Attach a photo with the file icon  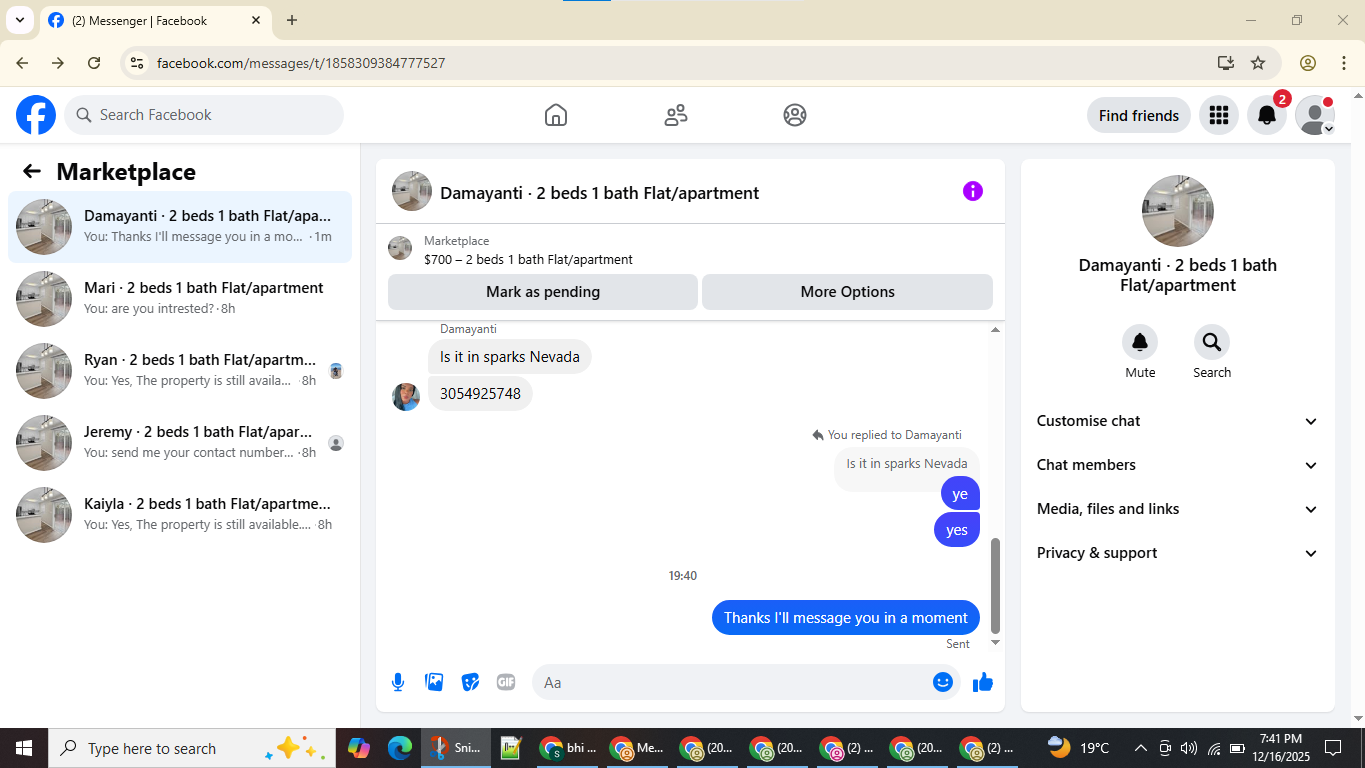coord(434,682)
